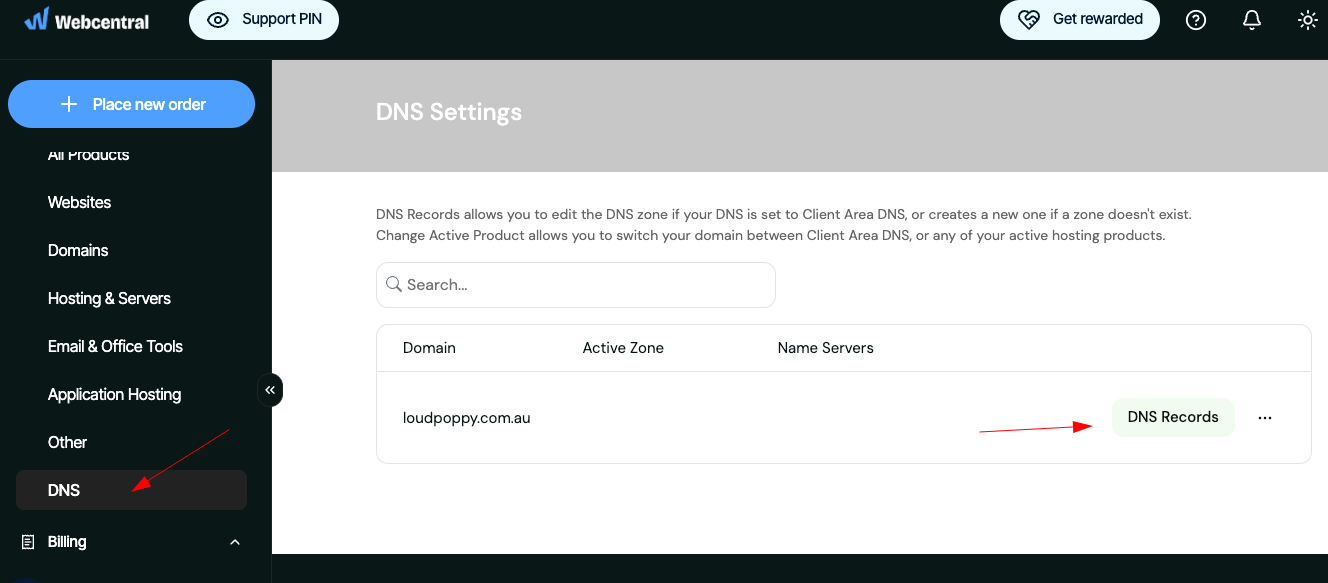The height and width of the screenshot is (583, 1328).
Task: Open Hosting & Servers menu item
Action: tap(109, 298)
